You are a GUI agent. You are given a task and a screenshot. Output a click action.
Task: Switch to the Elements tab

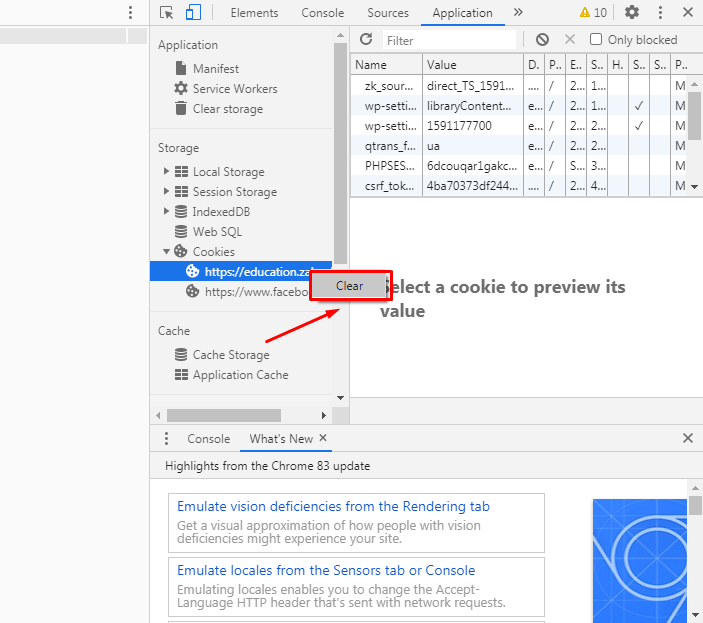click(254, 13)
